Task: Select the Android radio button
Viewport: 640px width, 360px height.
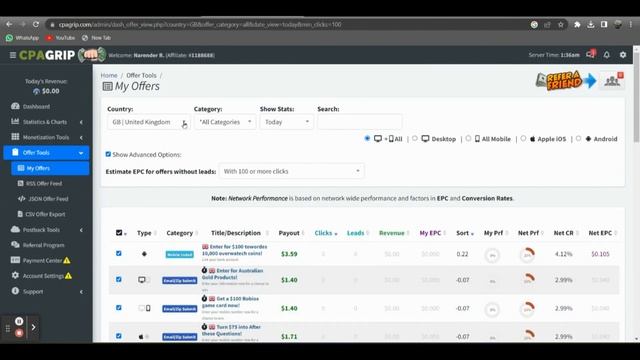Action: (578, 138)
